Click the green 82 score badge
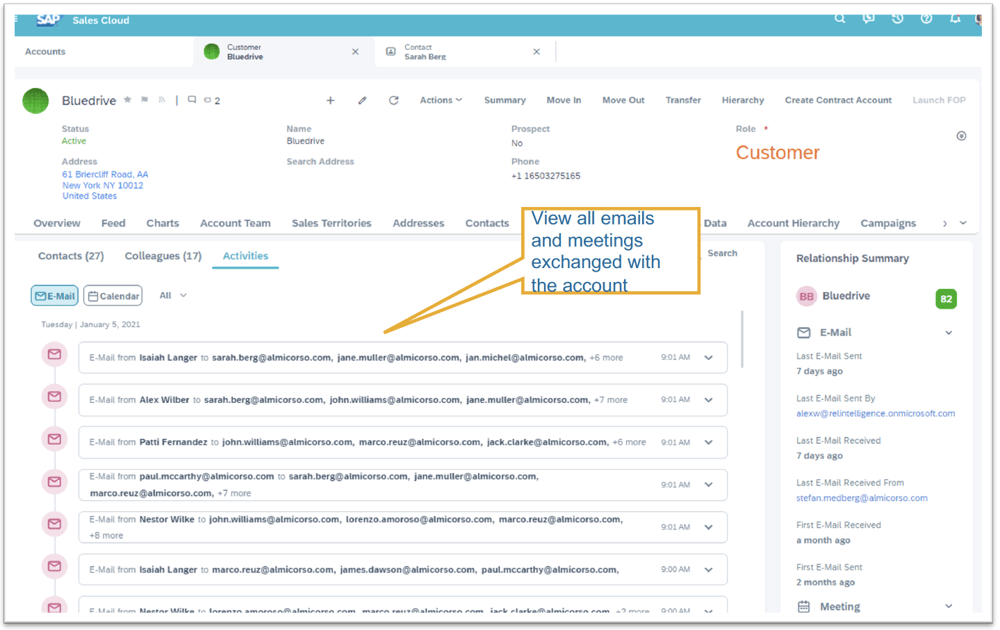The width and height of the screenshot is (1000, 630). (x=946, y=298)
